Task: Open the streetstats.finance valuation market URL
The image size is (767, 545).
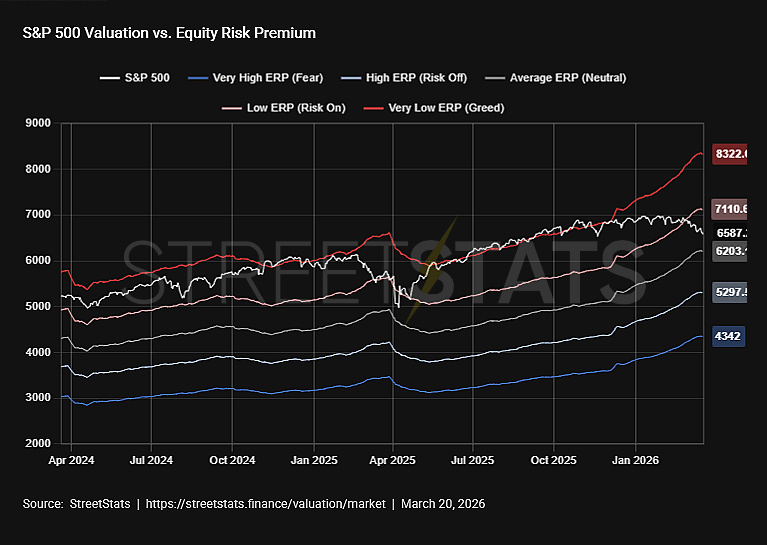Action: pyautogui.click(x=266, y=504)
